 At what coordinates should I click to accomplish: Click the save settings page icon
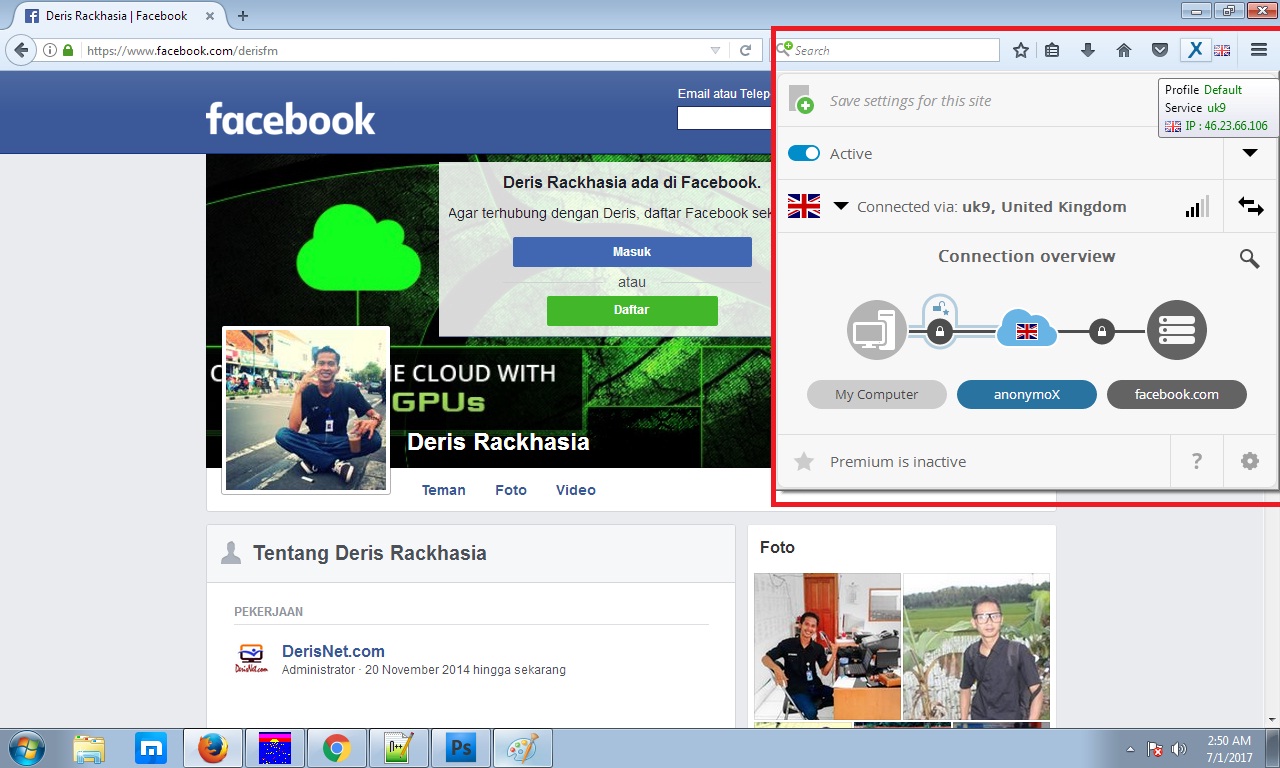pyautogui.click(x=801, y=99)
